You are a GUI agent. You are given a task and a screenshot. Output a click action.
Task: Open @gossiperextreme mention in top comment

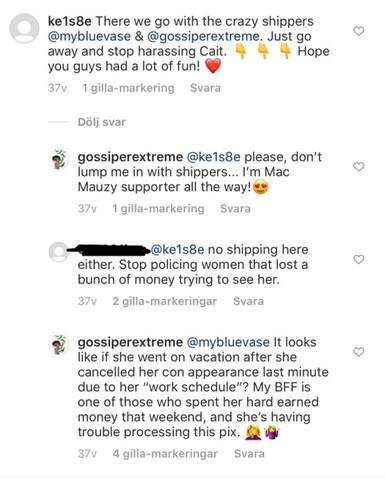click(x=203, y=36)
